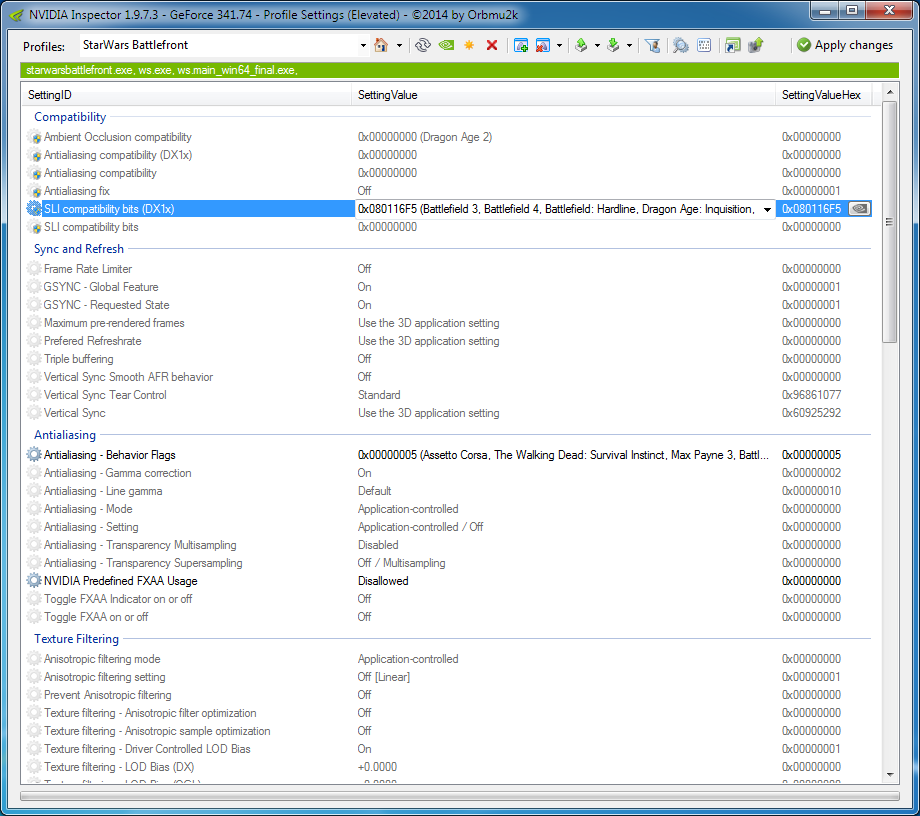The height and width of the screenshot is (816, 920).
Task: Click the user-profile filter funnel icon
Action: click(x=652, y=45)
